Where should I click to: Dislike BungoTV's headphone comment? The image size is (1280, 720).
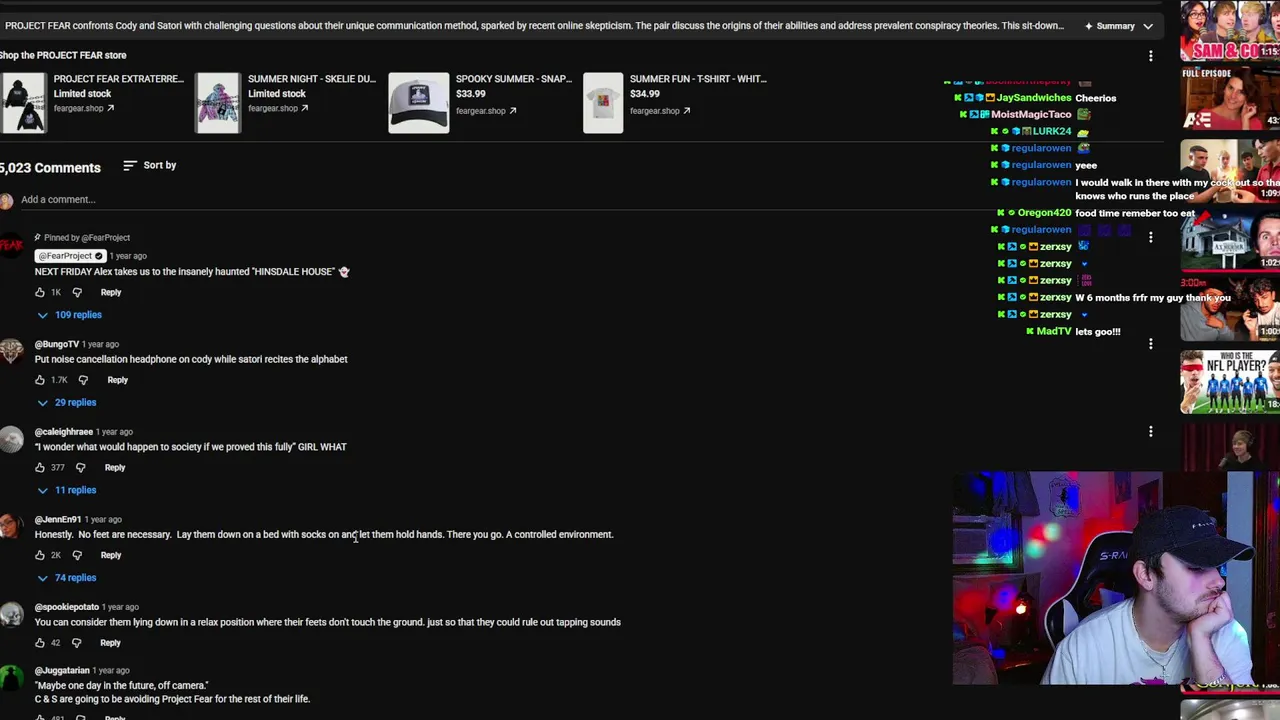tap(83, 380)
